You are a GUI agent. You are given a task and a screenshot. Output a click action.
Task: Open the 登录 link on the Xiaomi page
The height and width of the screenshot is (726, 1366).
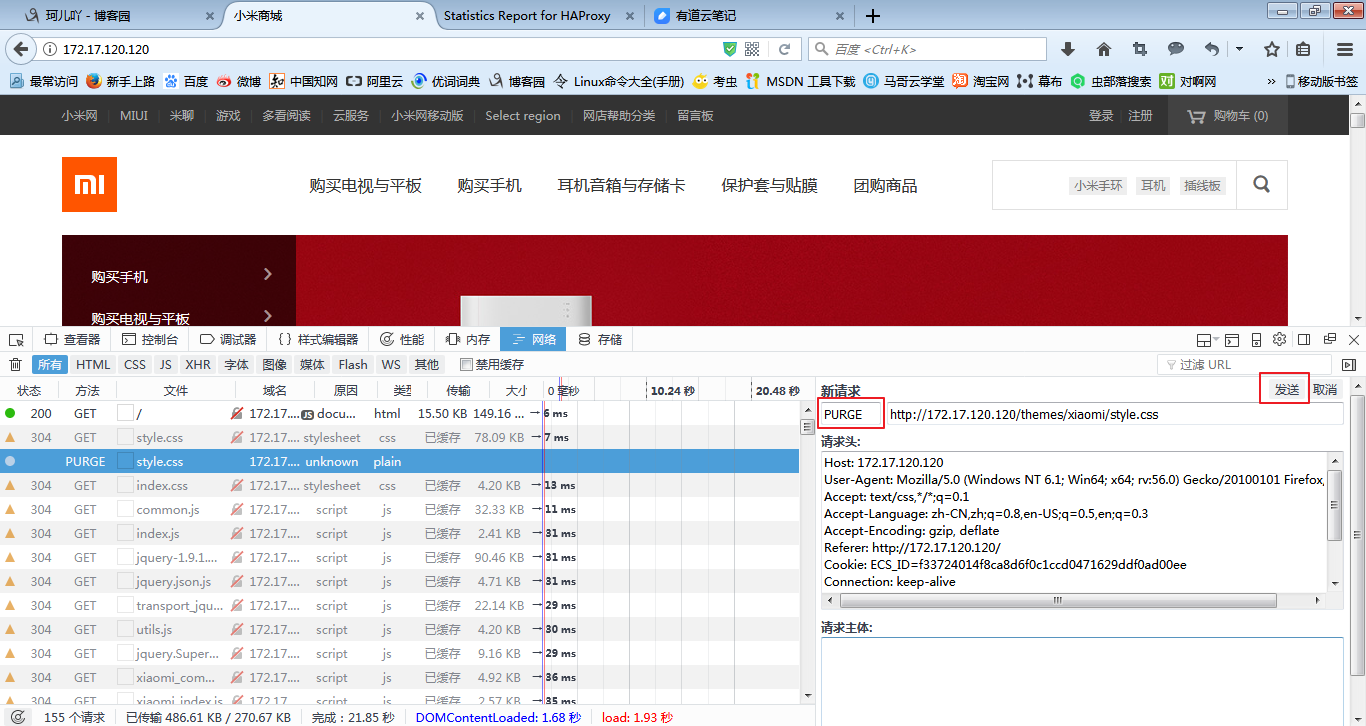1101,115
